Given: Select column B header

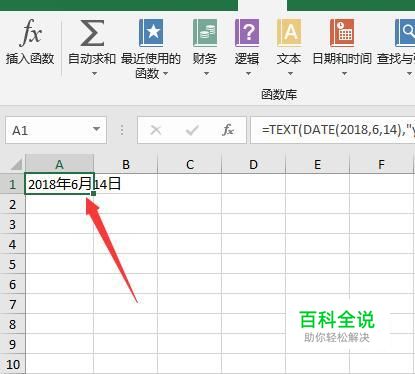Looking at the screenshot, I should tap(126, 164).
